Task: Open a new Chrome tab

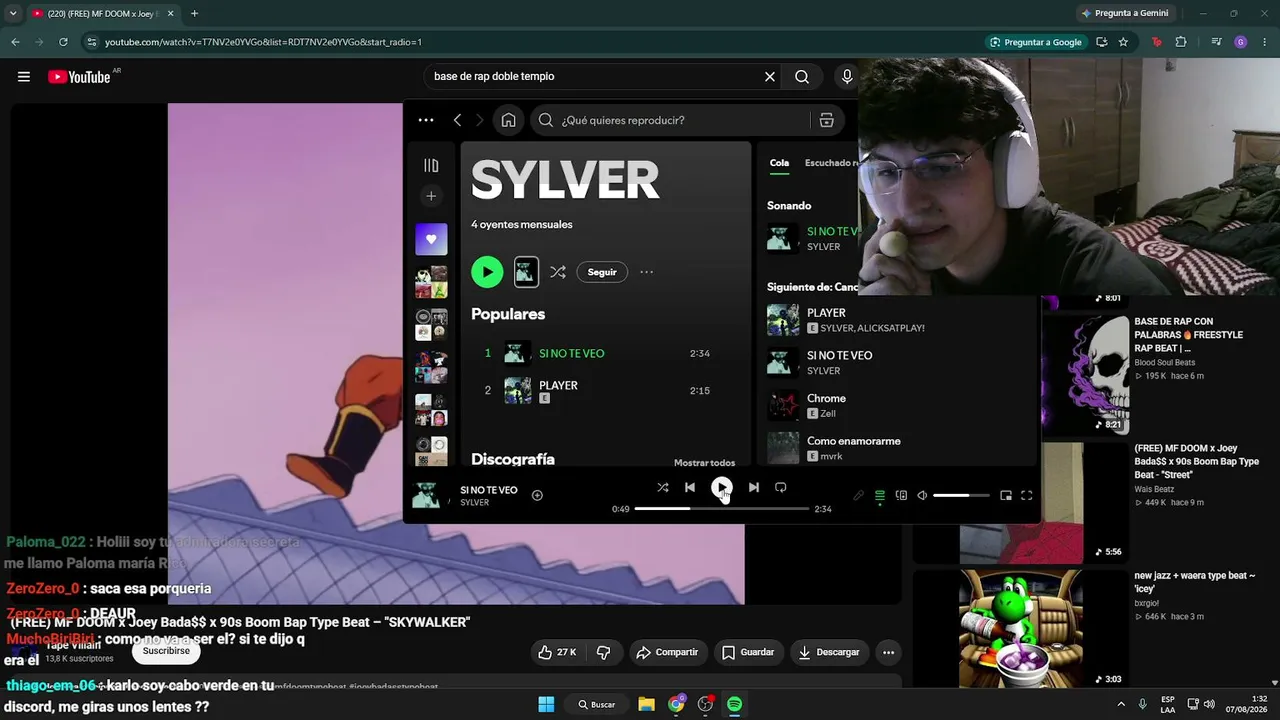Action: point(194,13)
